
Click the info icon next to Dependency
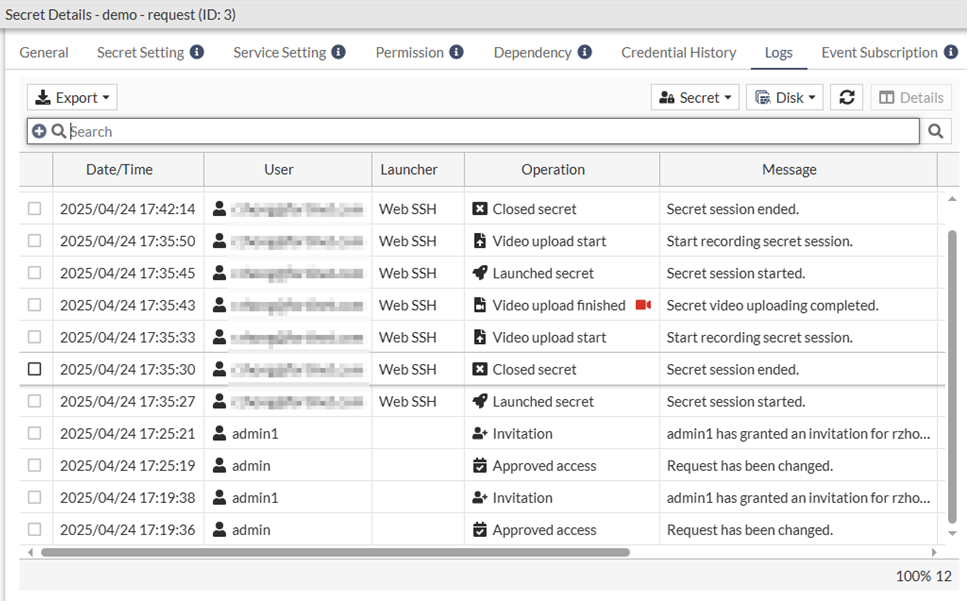point(585,52)
